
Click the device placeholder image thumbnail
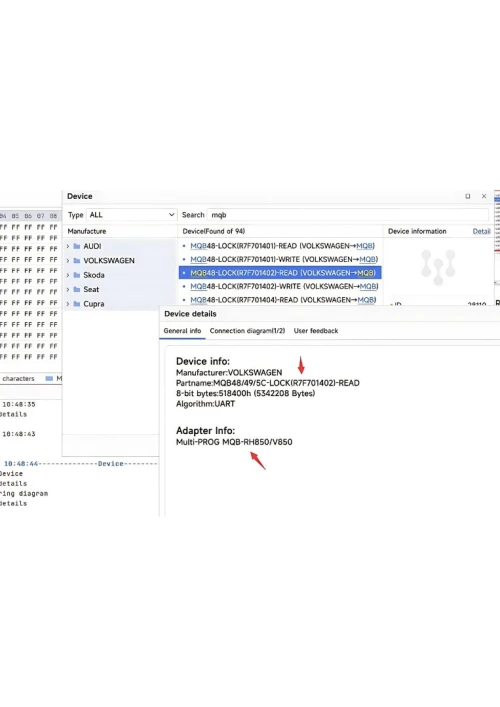pyautogui.click(x=438, y=267)
